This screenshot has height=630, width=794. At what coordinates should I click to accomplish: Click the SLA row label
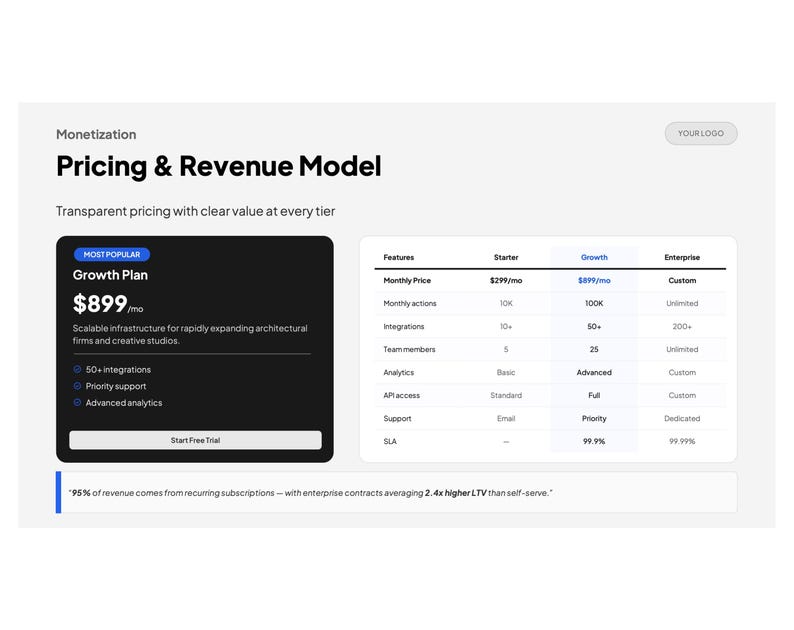(390, 442)
